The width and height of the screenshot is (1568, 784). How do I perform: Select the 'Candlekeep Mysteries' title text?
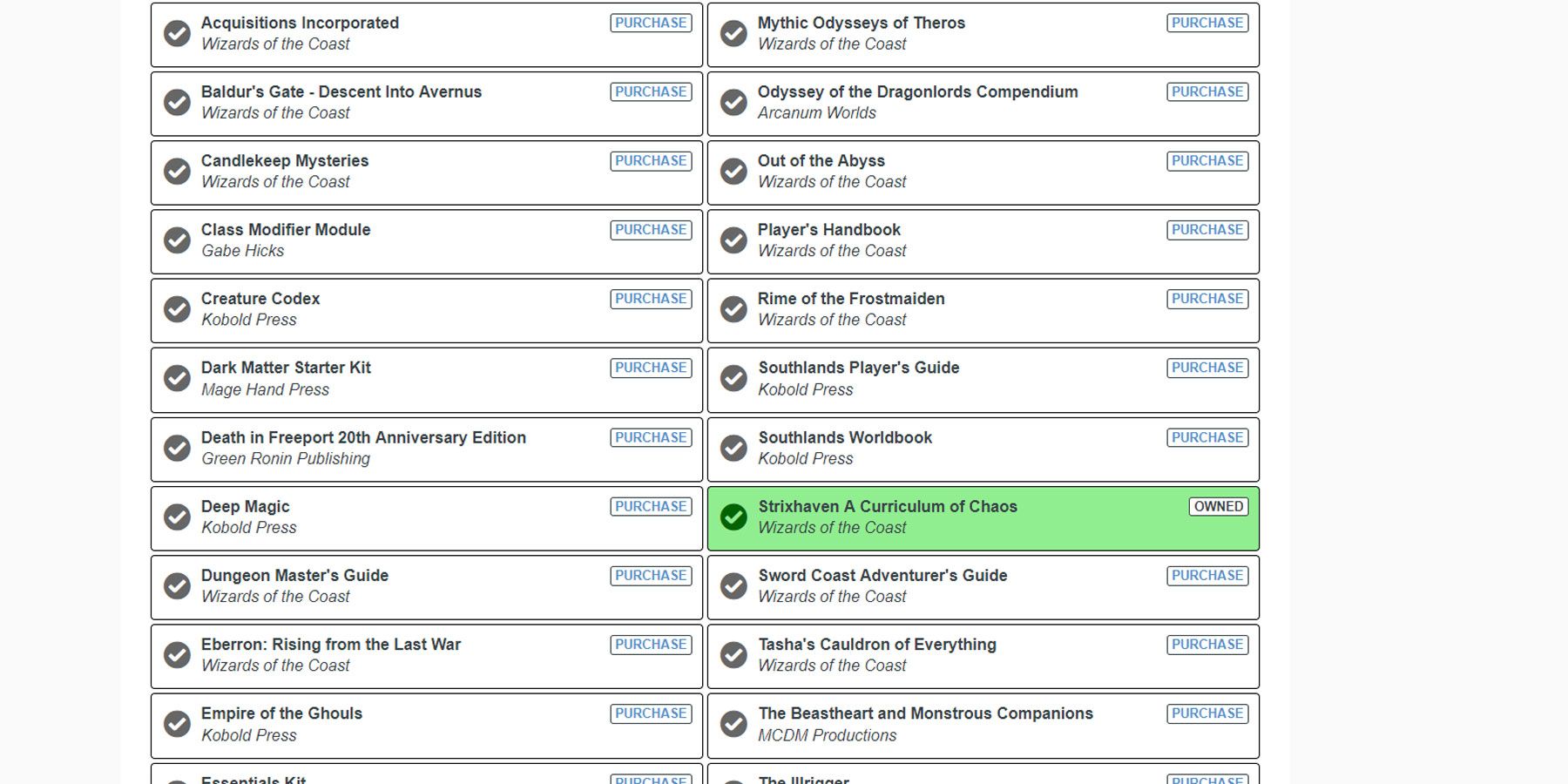(285, 160)
